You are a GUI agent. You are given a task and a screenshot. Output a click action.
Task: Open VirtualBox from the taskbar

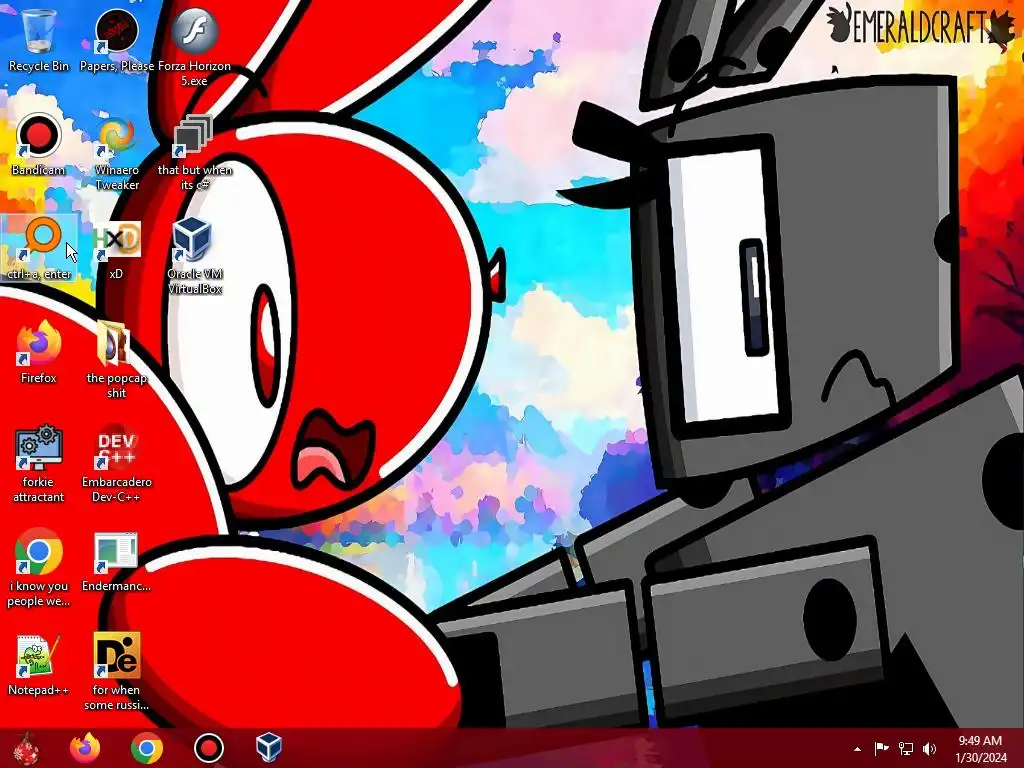coord(269,748)
